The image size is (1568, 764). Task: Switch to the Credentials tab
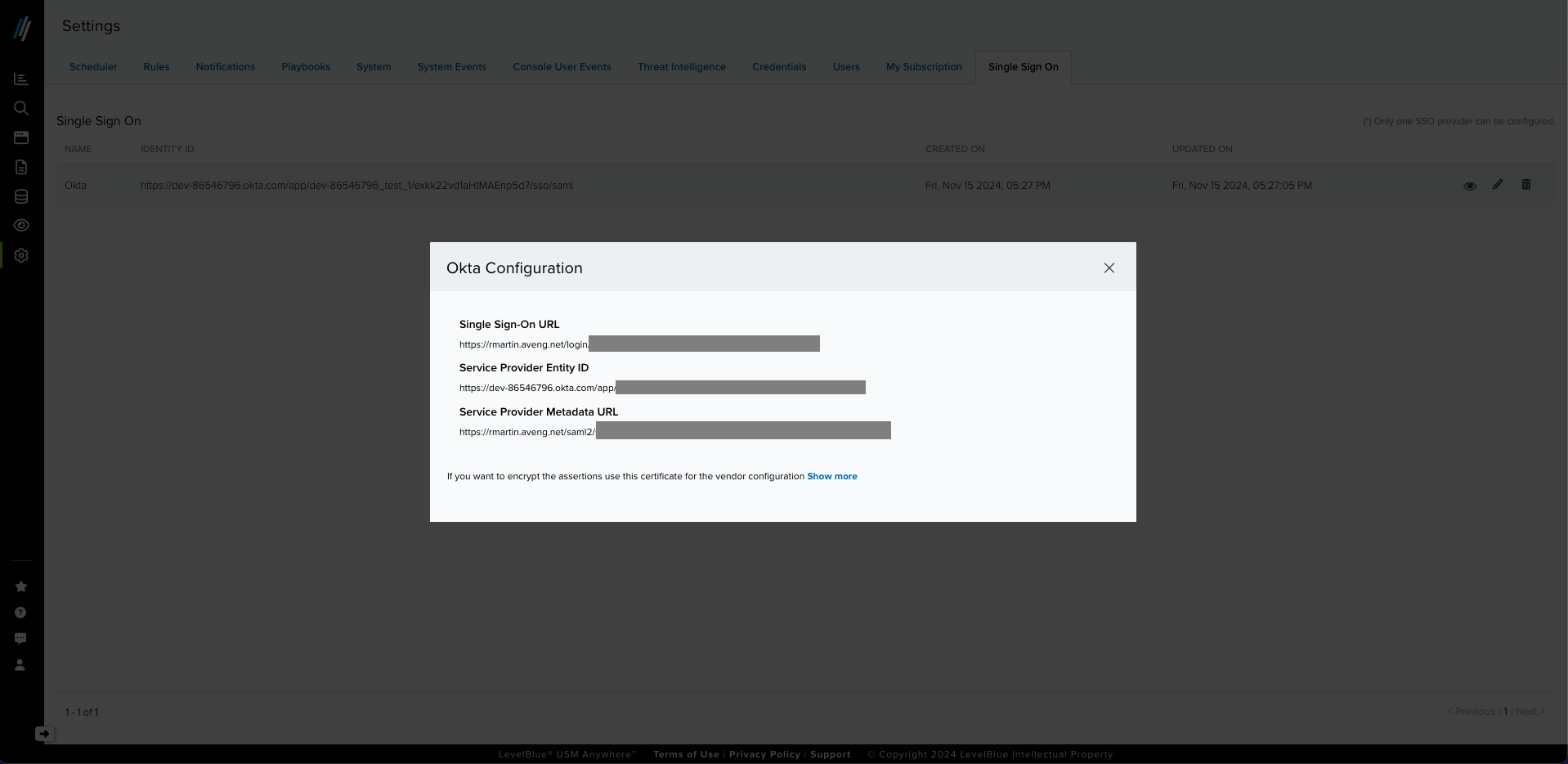(779, 67)
